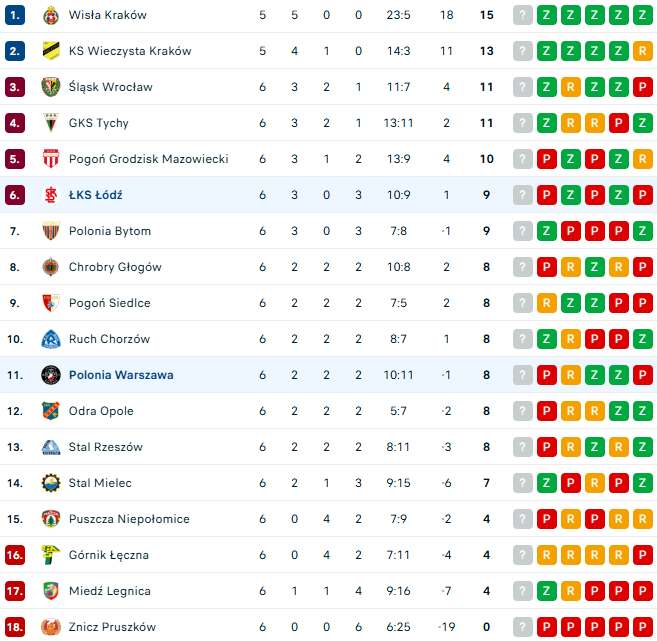Viewport: 657px width, 641px height.
Task: Click the orange R form badge for KS Wieczysta Kraków
Action: click(x=643, y=51)
